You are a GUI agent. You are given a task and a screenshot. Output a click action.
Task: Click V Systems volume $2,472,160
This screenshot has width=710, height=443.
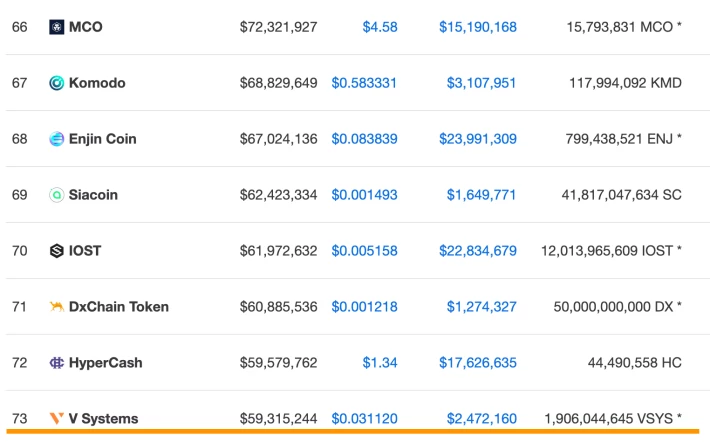(x=481, y=419)
